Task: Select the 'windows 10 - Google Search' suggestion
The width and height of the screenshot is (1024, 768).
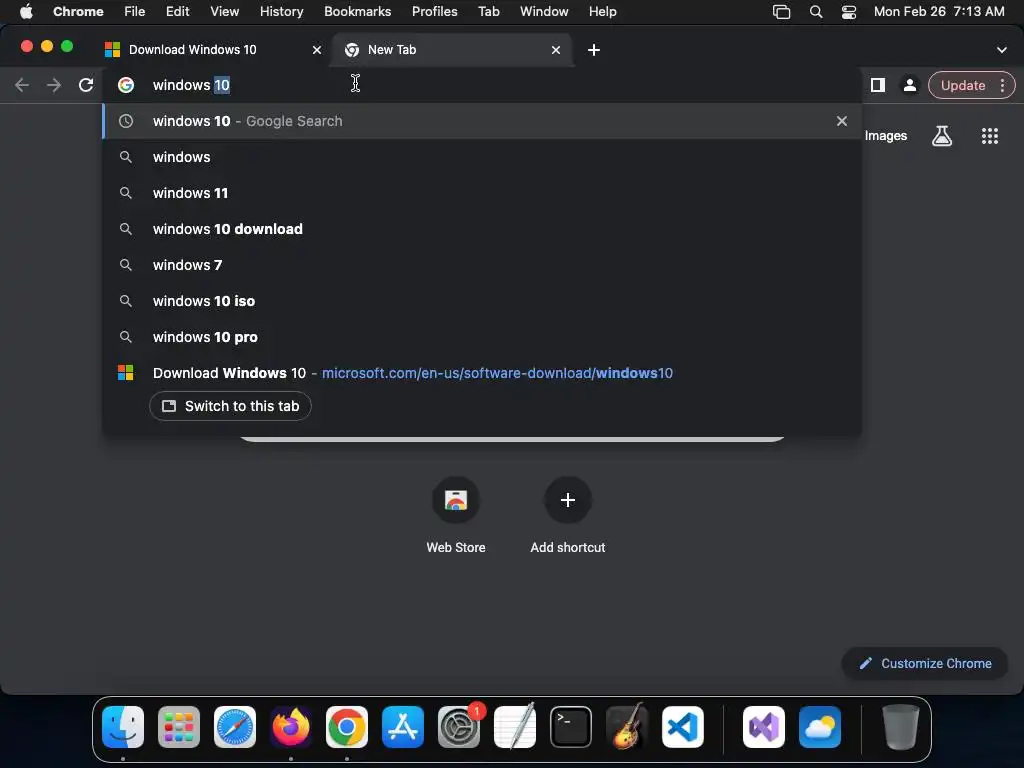Action: tap(482, 121)
